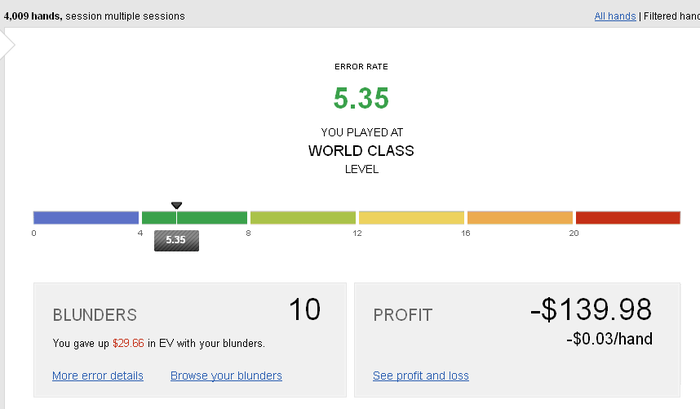Open the "More error details" link
The height and width of the screenshot is (409, 700).
point(98,376)
